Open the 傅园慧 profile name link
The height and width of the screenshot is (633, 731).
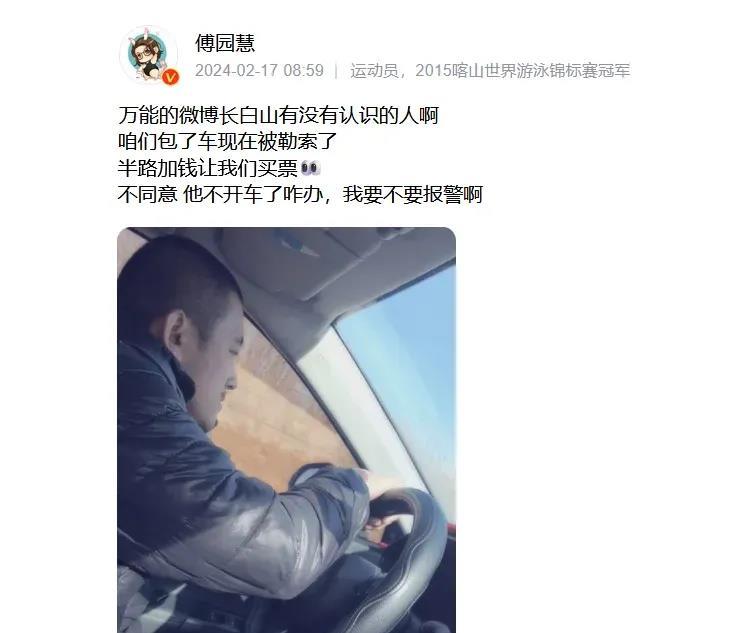[225, 43]
